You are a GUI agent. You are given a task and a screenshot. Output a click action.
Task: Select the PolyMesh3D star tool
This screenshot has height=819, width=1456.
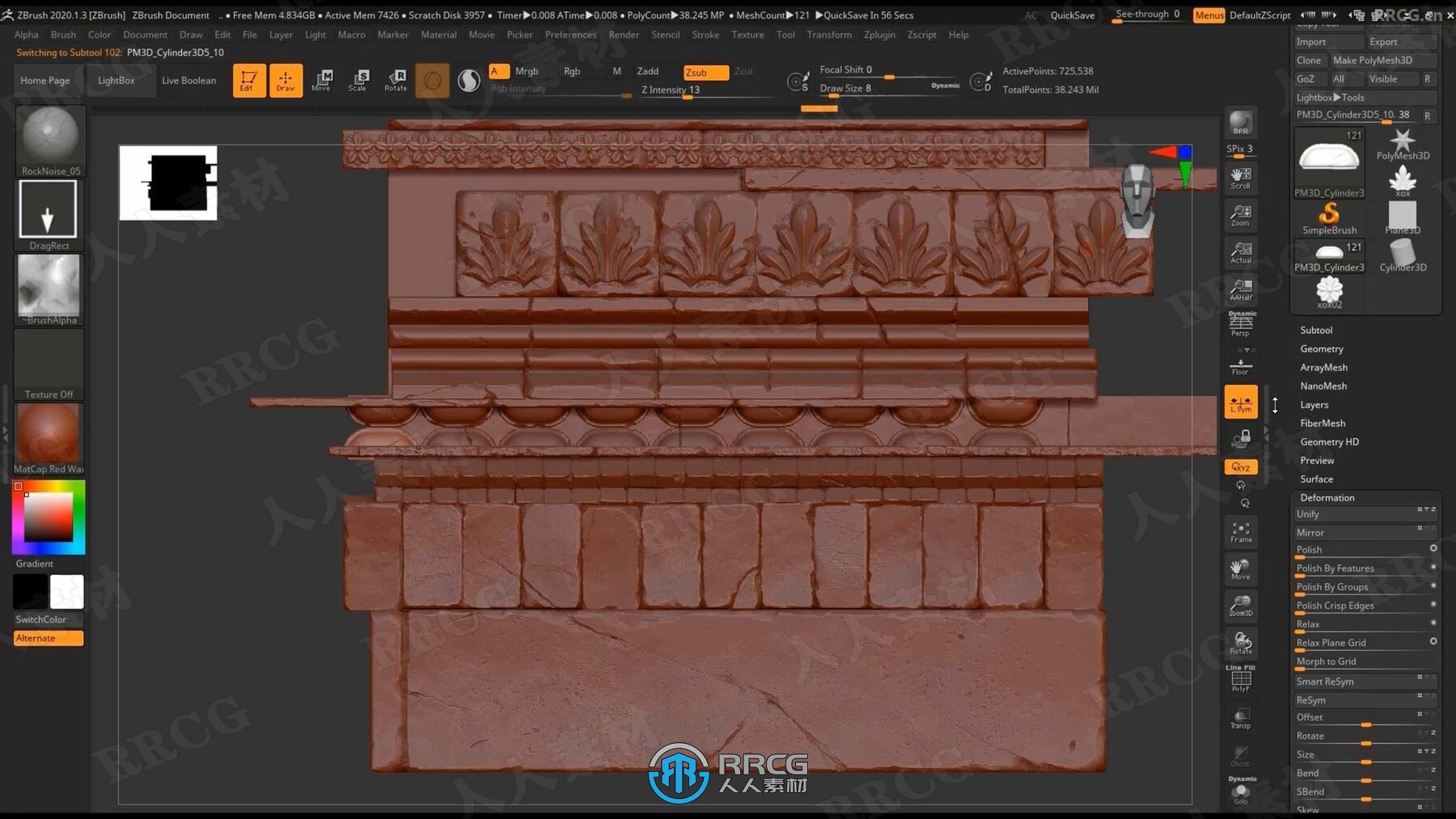(1403, 144)
